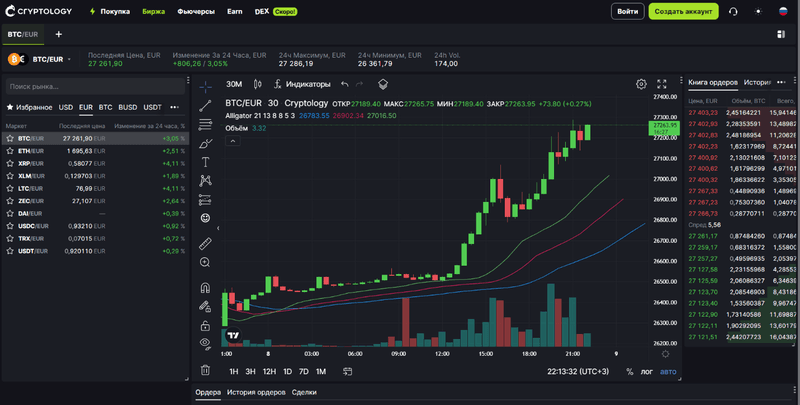Switch to the BTC/EUR workspace tab
Image resolution: width=800 pixels, height=405 pixels.
coord(23,34)
